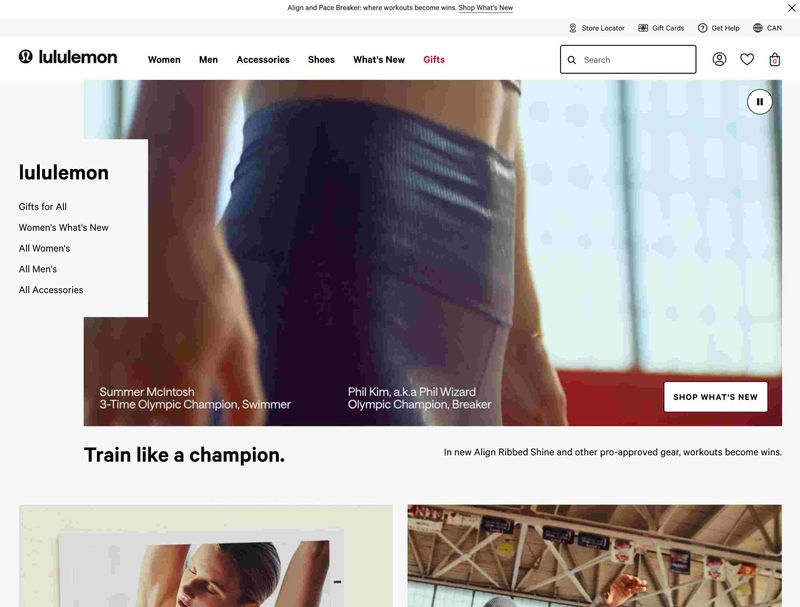The image size is (800, 607).
Task: Open the swimmer portrait thumbnail
Action: [206, 556]
